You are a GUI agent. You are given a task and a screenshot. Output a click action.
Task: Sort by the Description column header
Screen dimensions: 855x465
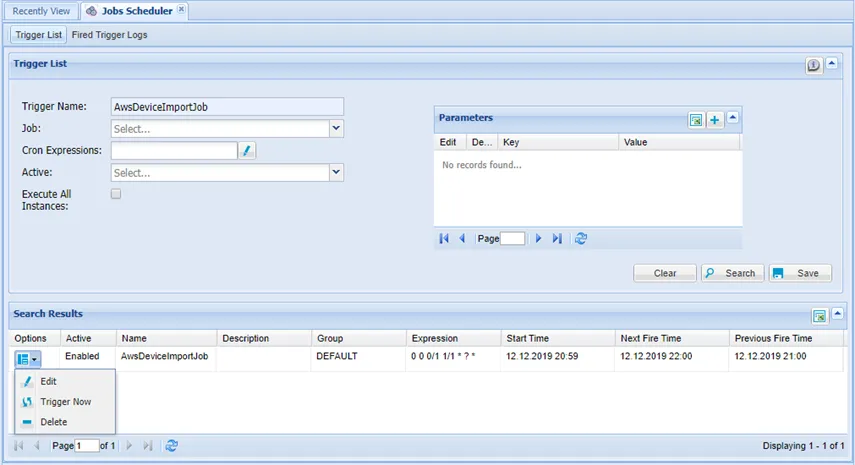pyautogui.click(x=264, y=339)
